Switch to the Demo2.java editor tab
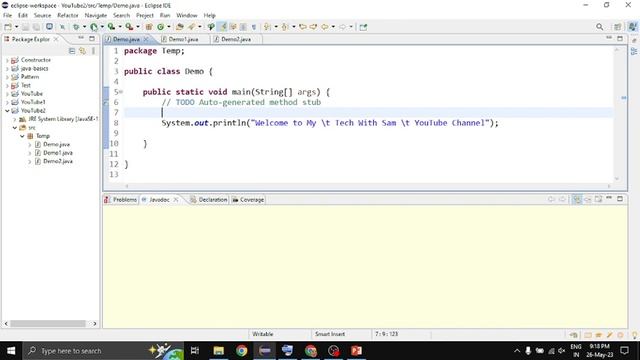The image size is (640, 360). click(x=236, y=39)
